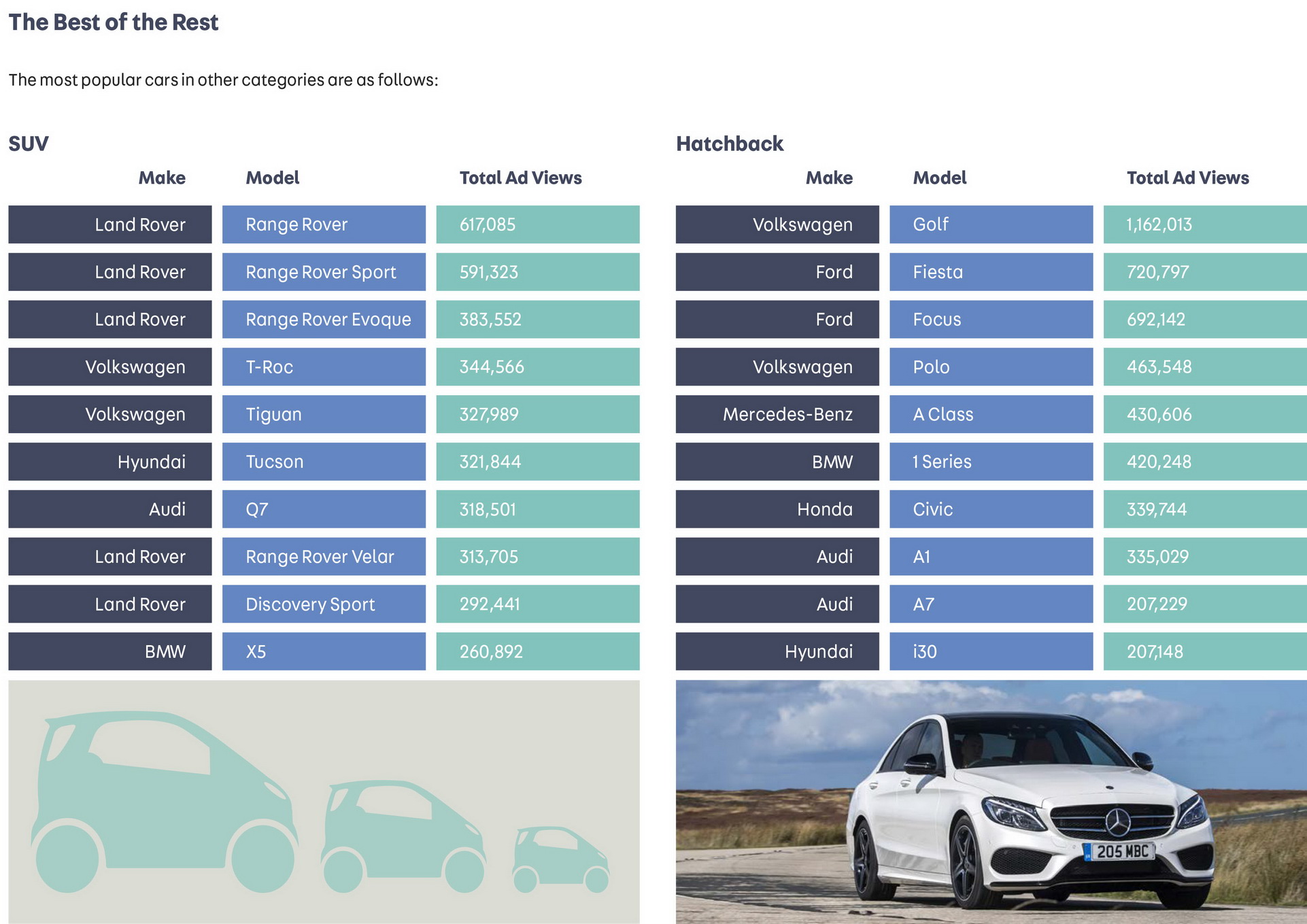Select the Ford Fiesta model cell
This screenshot has height=924, width=1307.
point(991,272)
